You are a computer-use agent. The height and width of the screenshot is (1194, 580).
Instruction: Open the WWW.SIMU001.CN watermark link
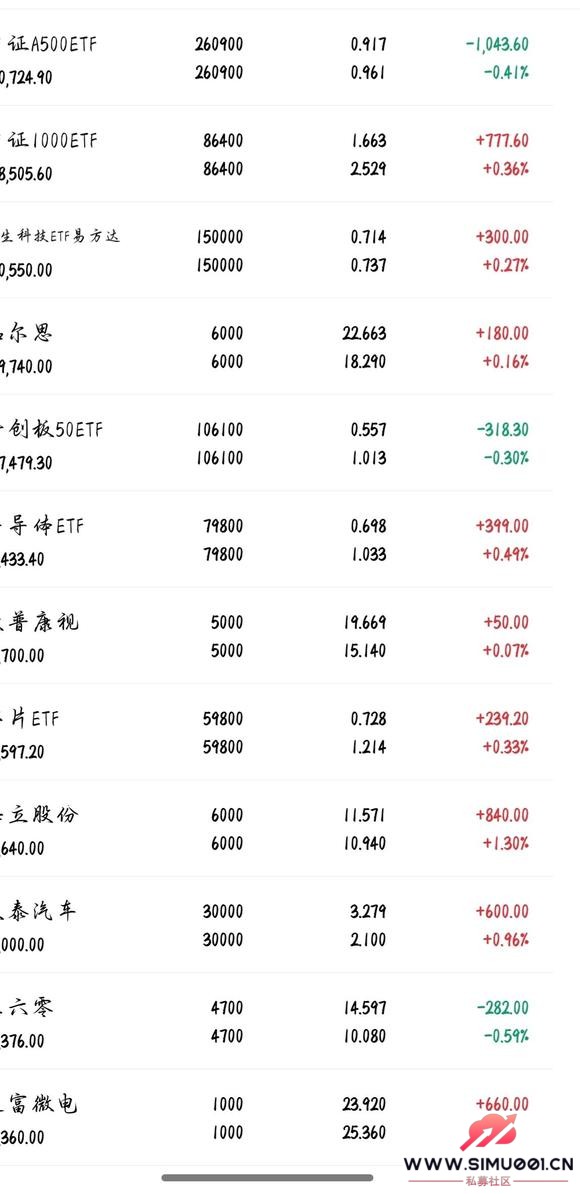[489, 1164]
